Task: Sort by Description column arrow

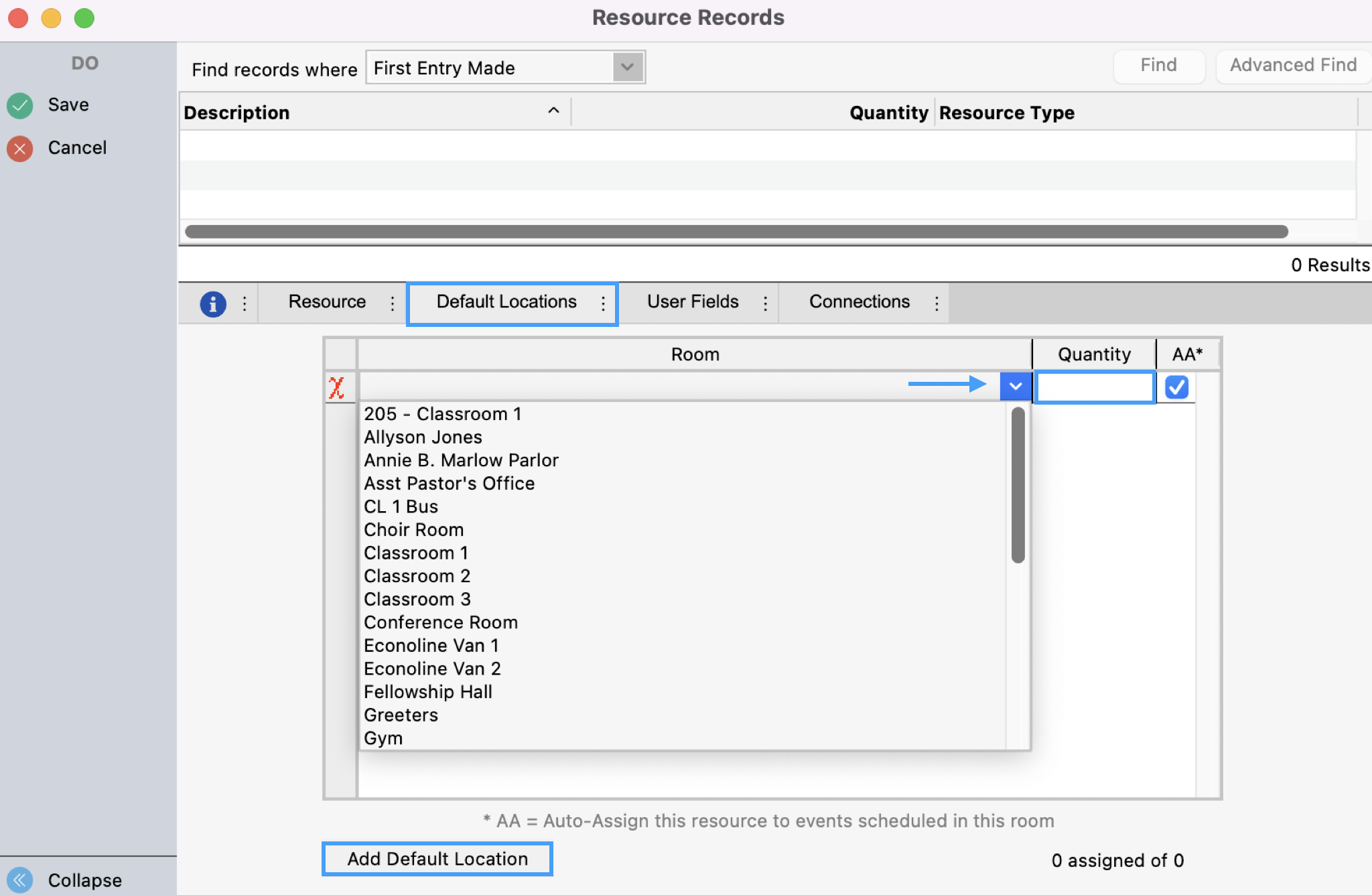Action: (553, 111)
